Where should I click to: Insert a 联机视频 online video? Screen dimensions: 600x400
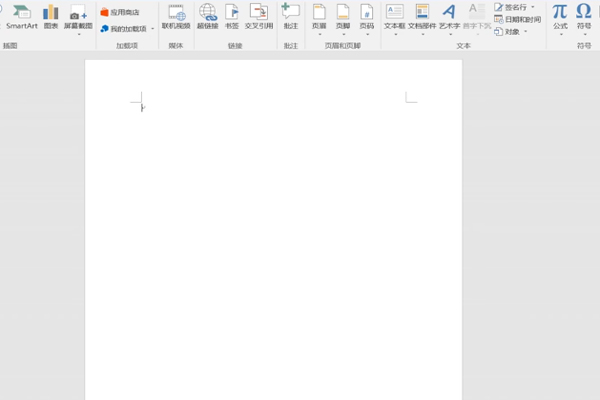tap(176, 16)
